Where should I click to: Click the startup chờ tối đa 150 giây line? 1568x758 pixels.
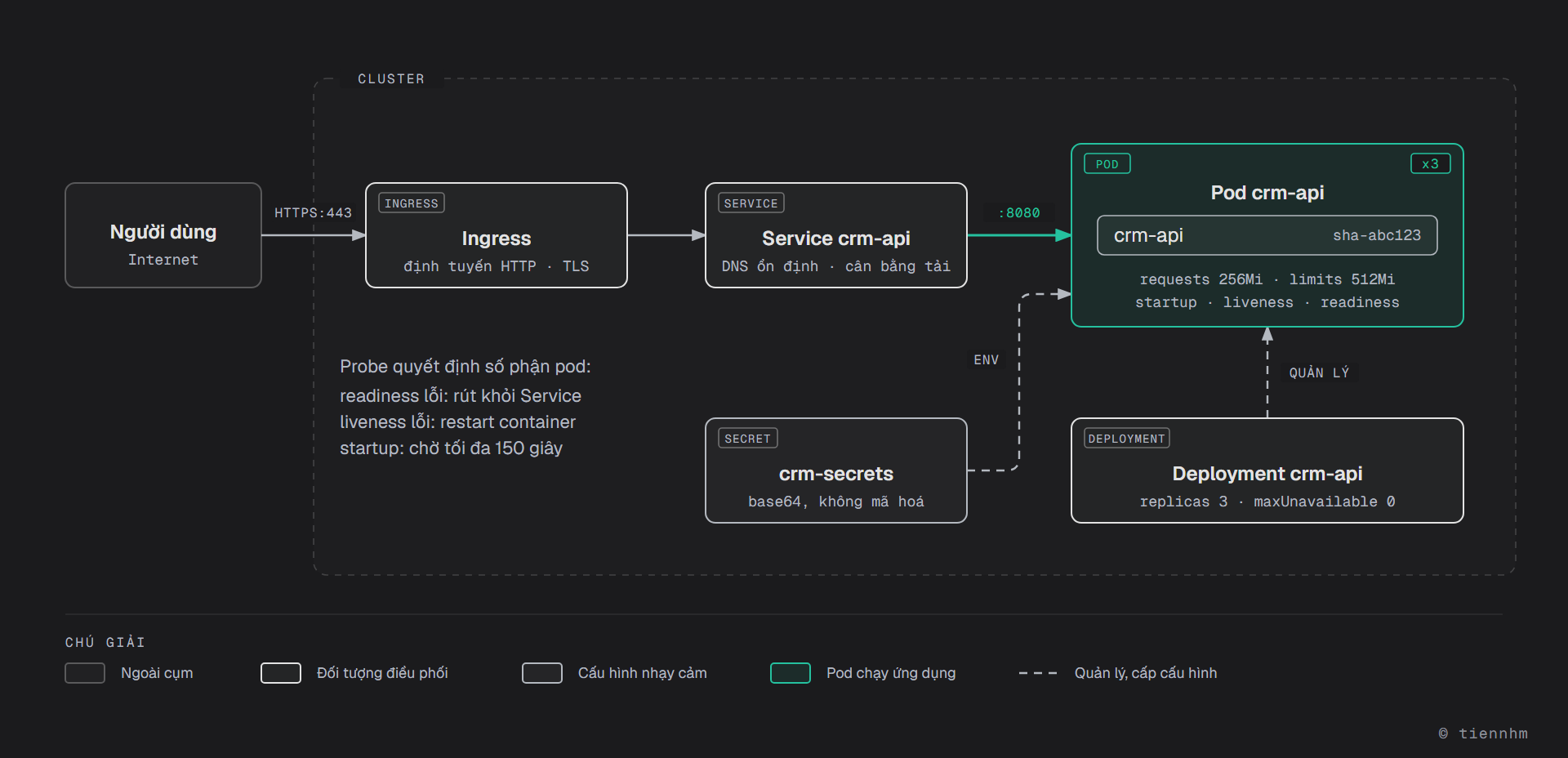[452, 448]
